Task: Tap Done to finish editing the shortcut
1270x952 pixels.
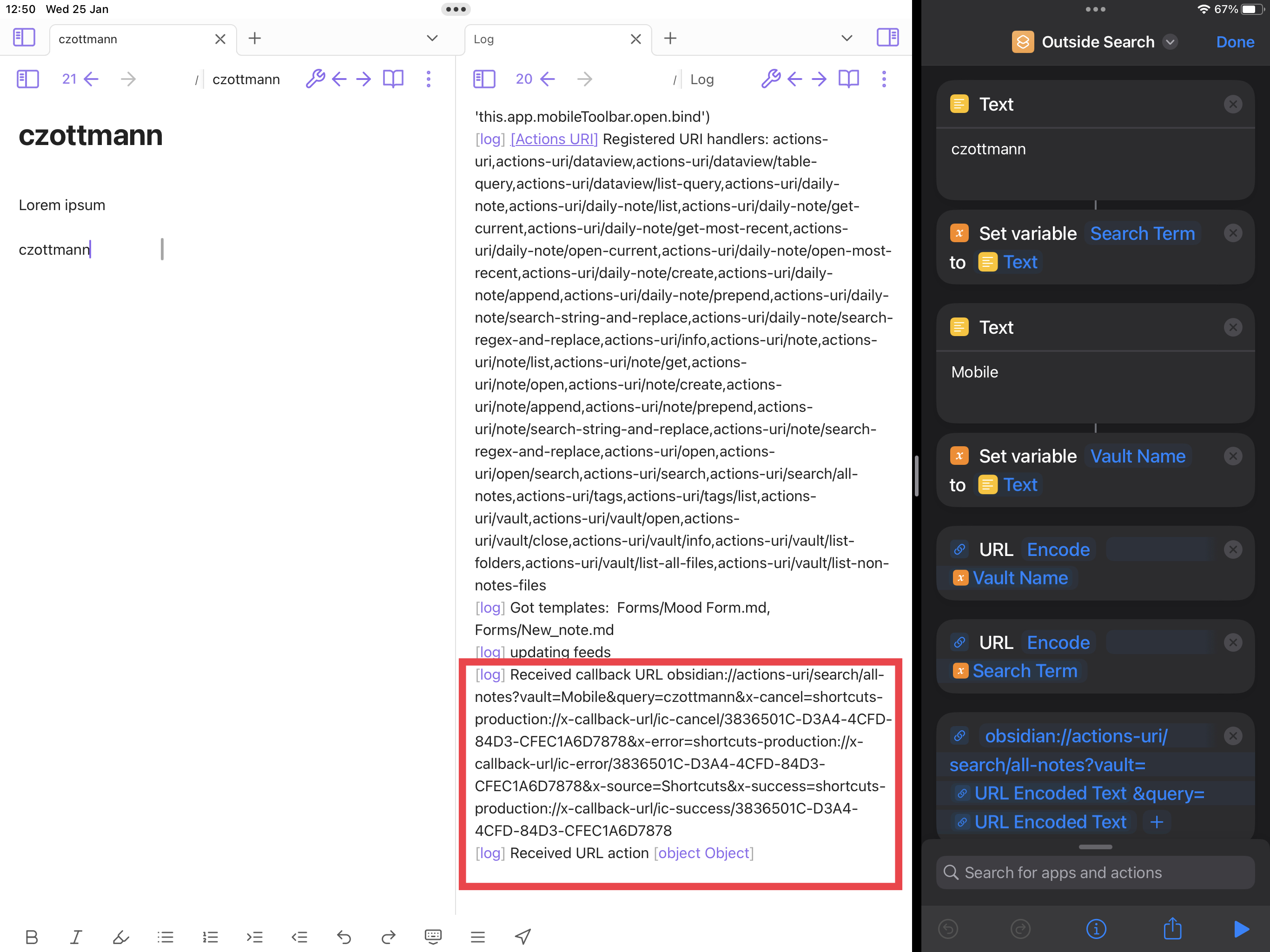Action: pyautogui.click(x=1234, y=41)
